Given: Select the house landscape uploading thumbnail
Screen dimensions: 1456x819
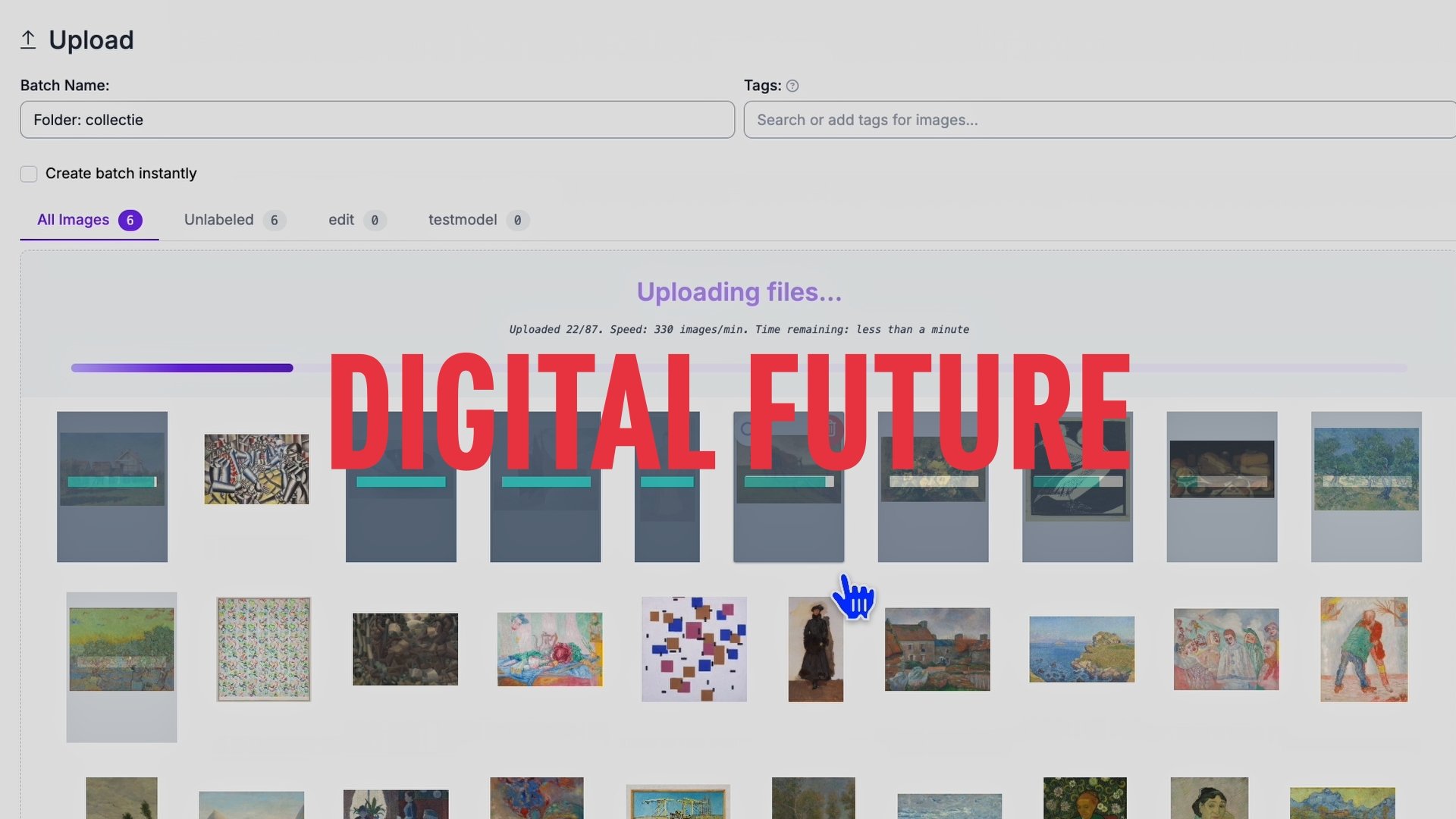Looking at the screenshot, I should pyautogui.click(x=112, y=486).
